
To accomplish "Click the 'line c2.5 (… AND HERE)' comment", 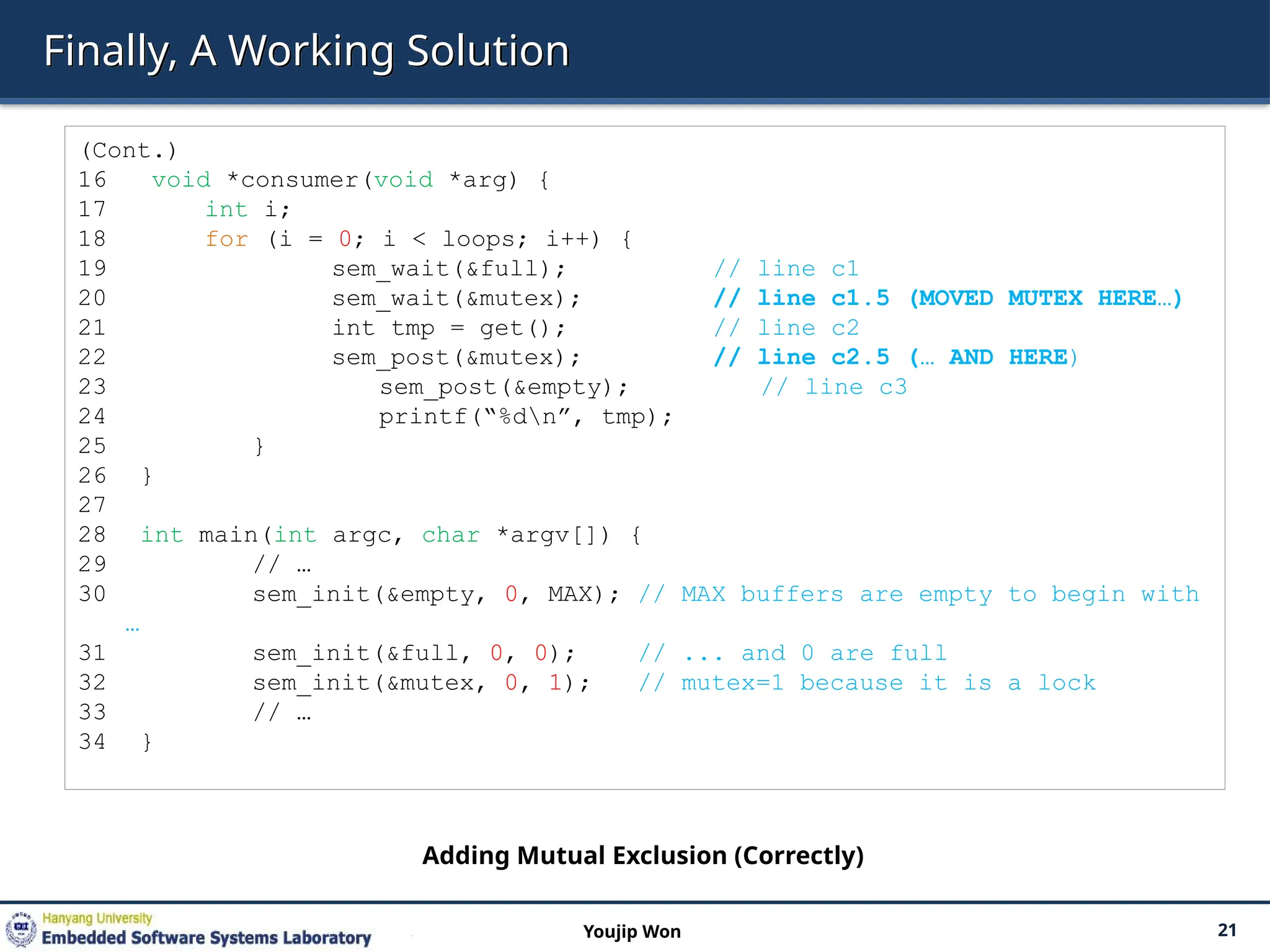I will (x=895, y=358).
